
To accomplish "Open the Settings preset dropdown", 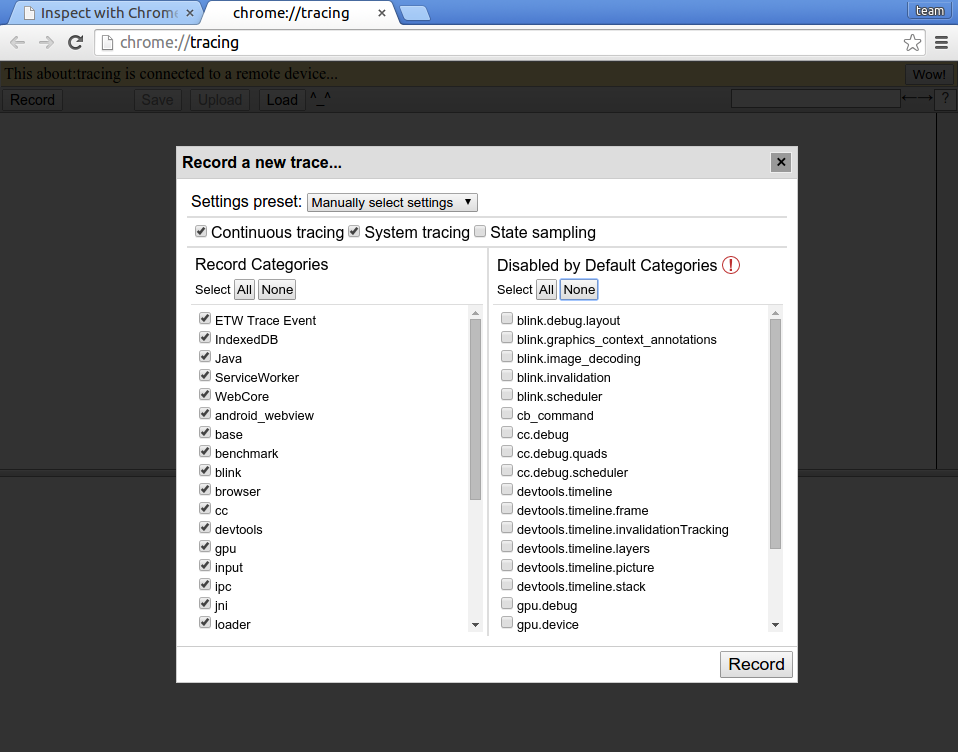I will point(392,202).
